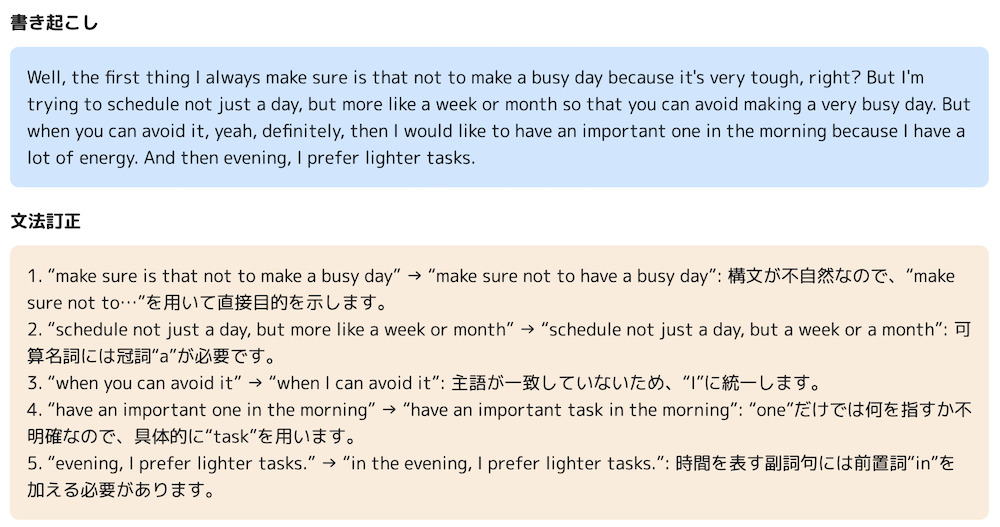Click the phrase "lot of energy" in the transcript
Screen dimensions: 1000x527
pos(74,158)
